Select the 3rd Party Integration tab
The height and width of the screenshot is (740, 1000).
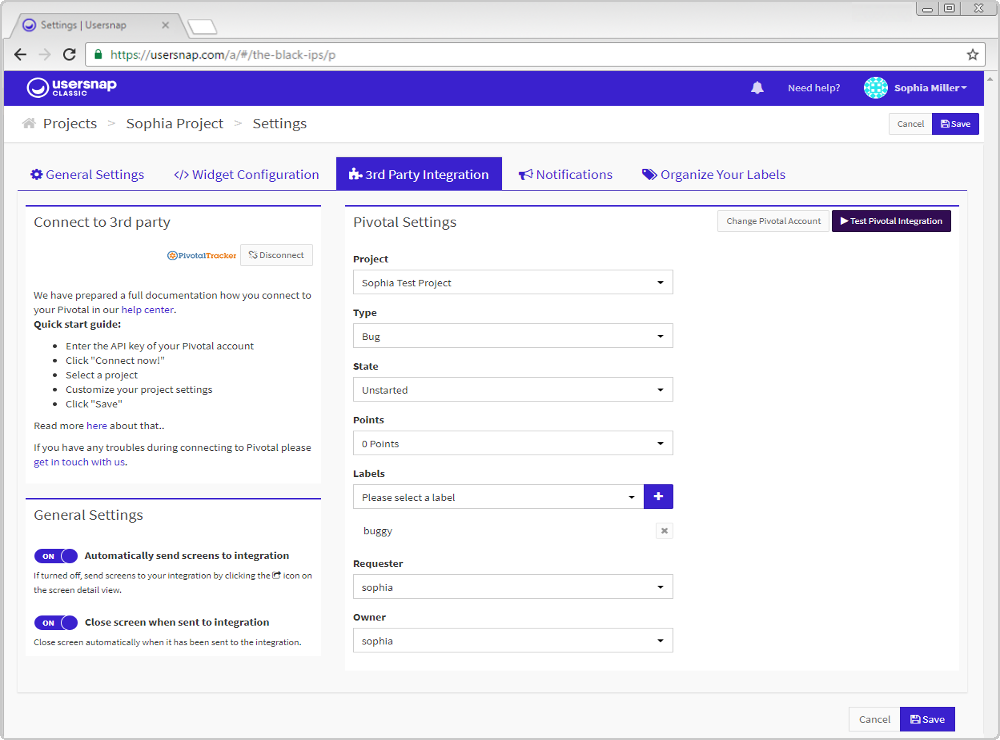pyautogui.click(x=419, y=174)
